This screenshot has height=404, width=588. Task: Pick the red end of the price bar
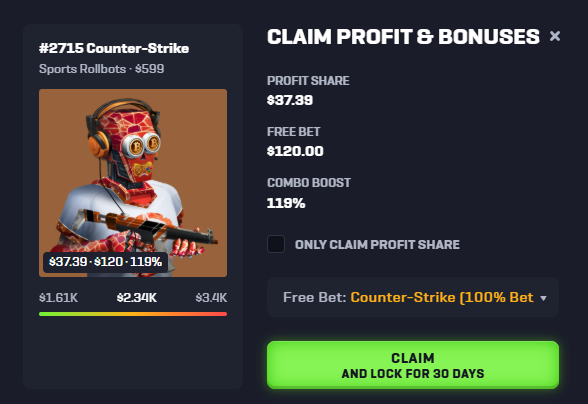coord(221,314)
